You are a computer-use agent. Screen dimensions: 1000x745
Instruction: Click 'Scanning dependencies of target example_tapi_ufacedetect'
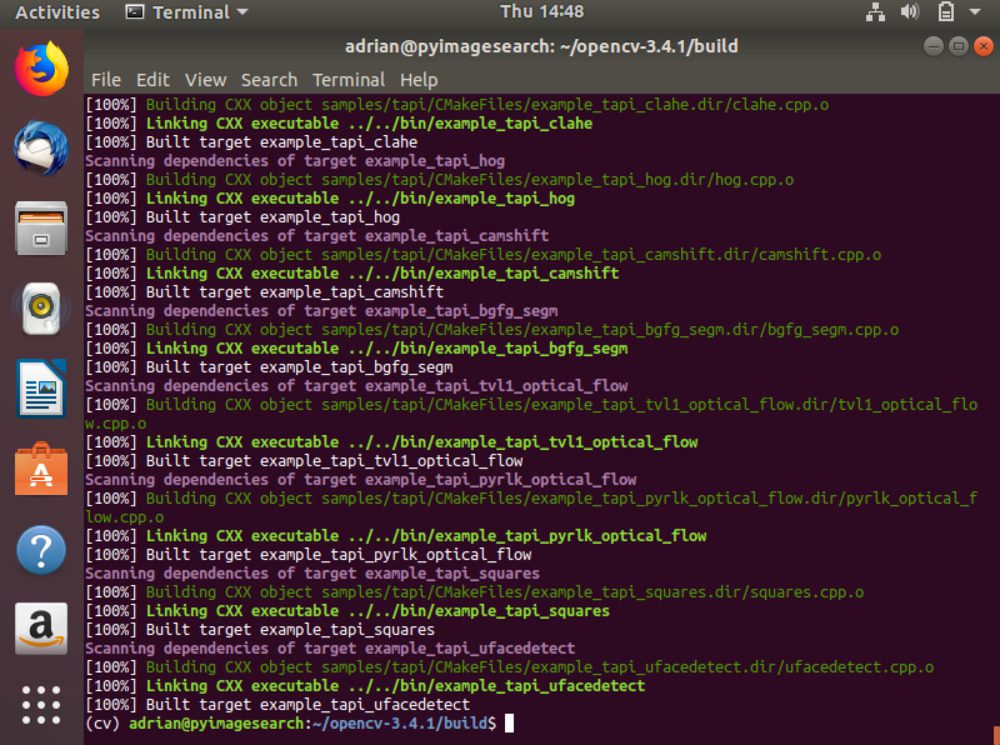point(330,649)
